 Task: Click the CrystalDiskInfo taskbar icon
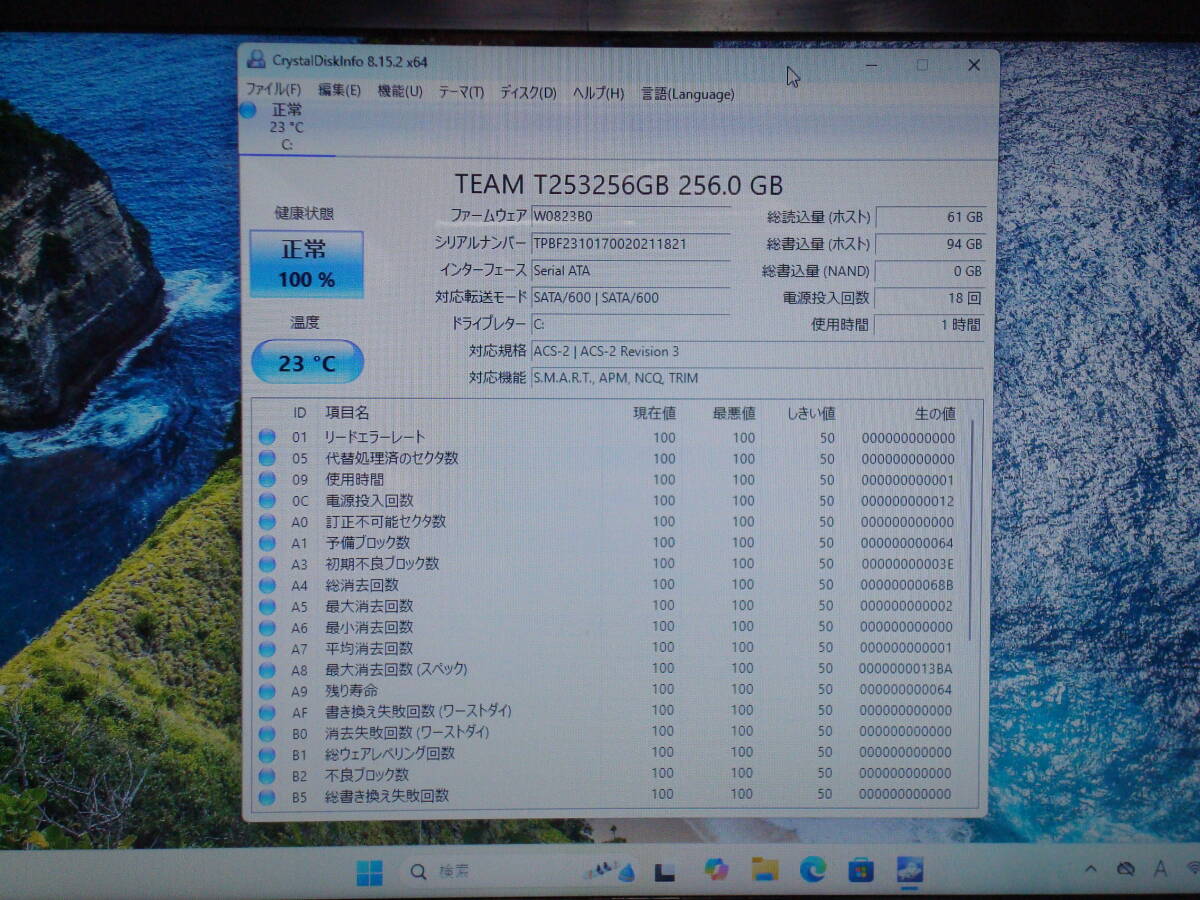point(910,870)
